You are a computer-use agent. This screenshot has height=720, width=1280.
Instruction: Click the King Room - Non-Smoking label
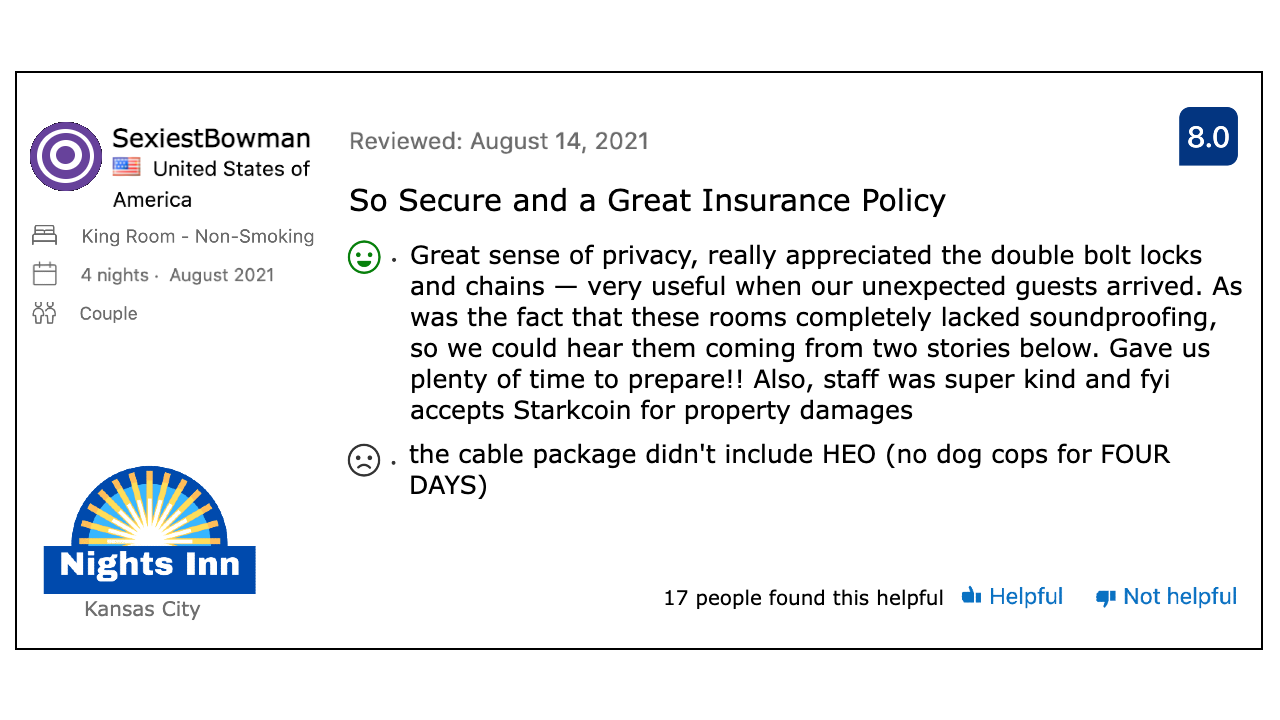click(197, 236)
